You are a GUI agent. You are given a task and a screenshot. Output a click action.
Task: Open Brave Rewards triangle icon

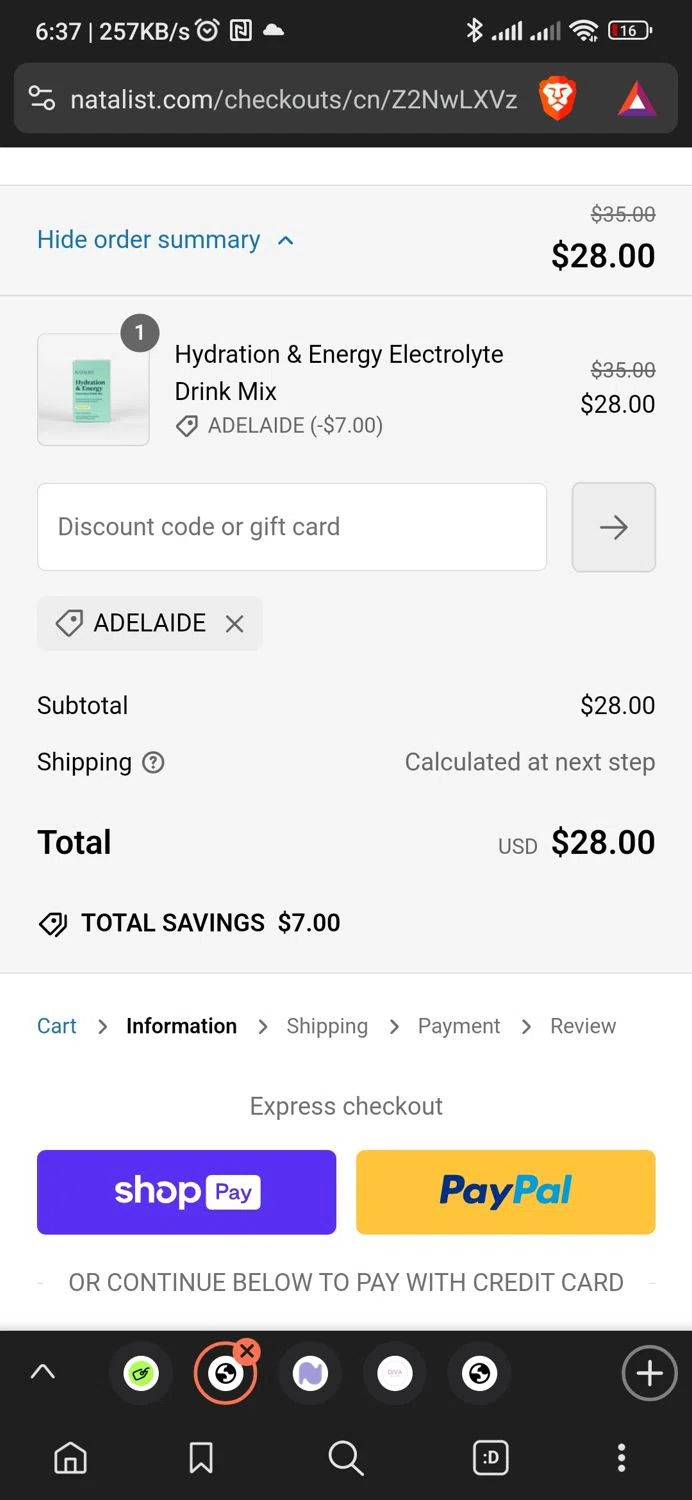click(x=636, y=99)
